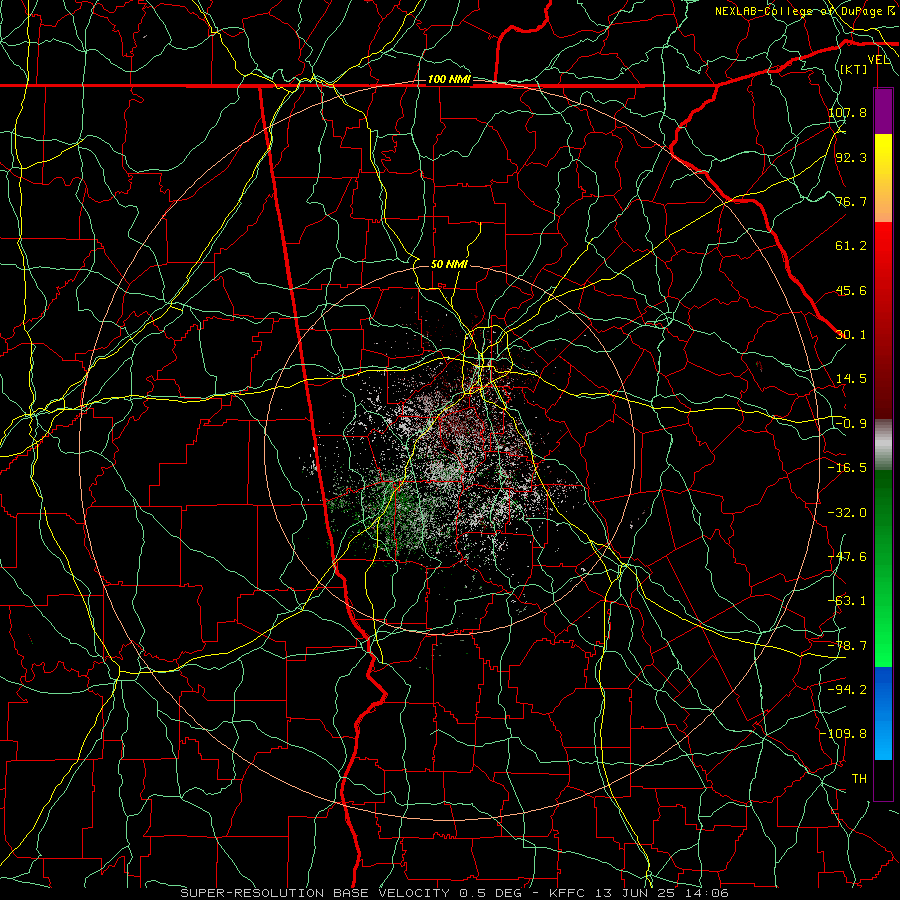Screen dimensions: 900x900
Task: Select the -109.8 velocity scale value
Action: tap(843, 734)
